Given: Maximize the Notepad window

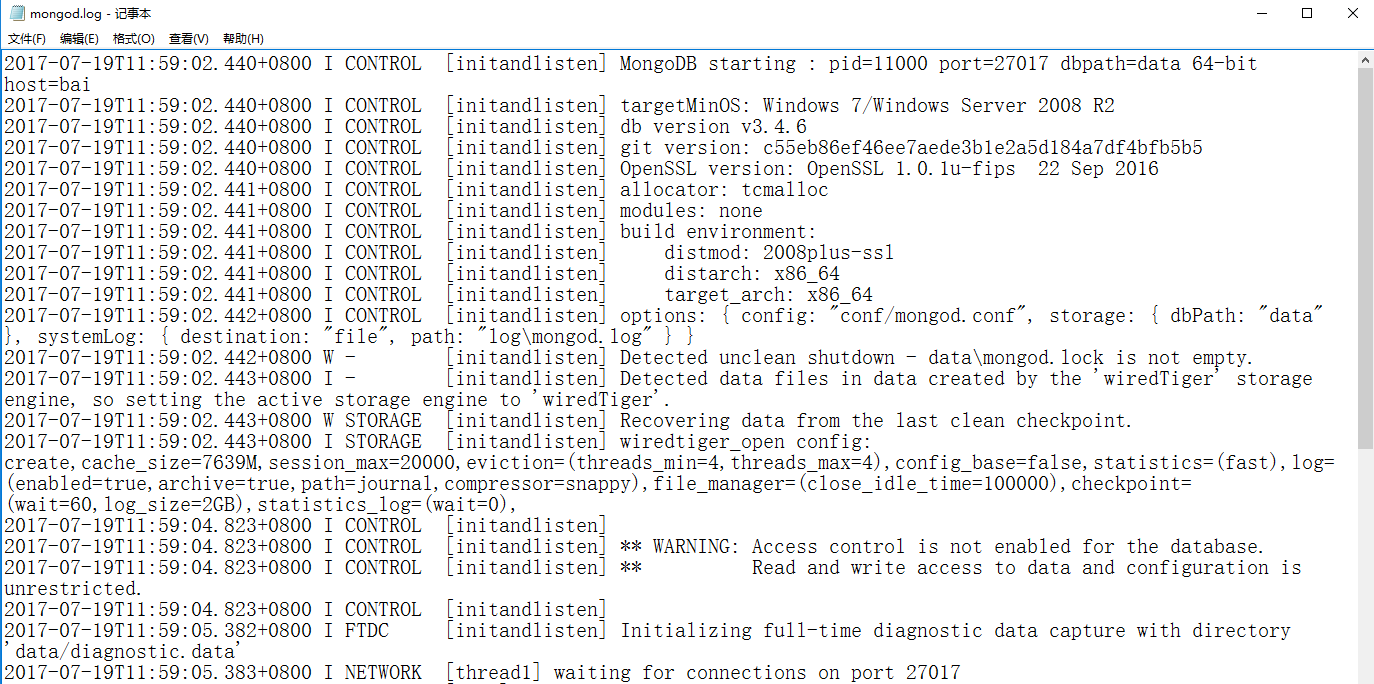Looking at the screenshot, I should tap(1306, 13).
